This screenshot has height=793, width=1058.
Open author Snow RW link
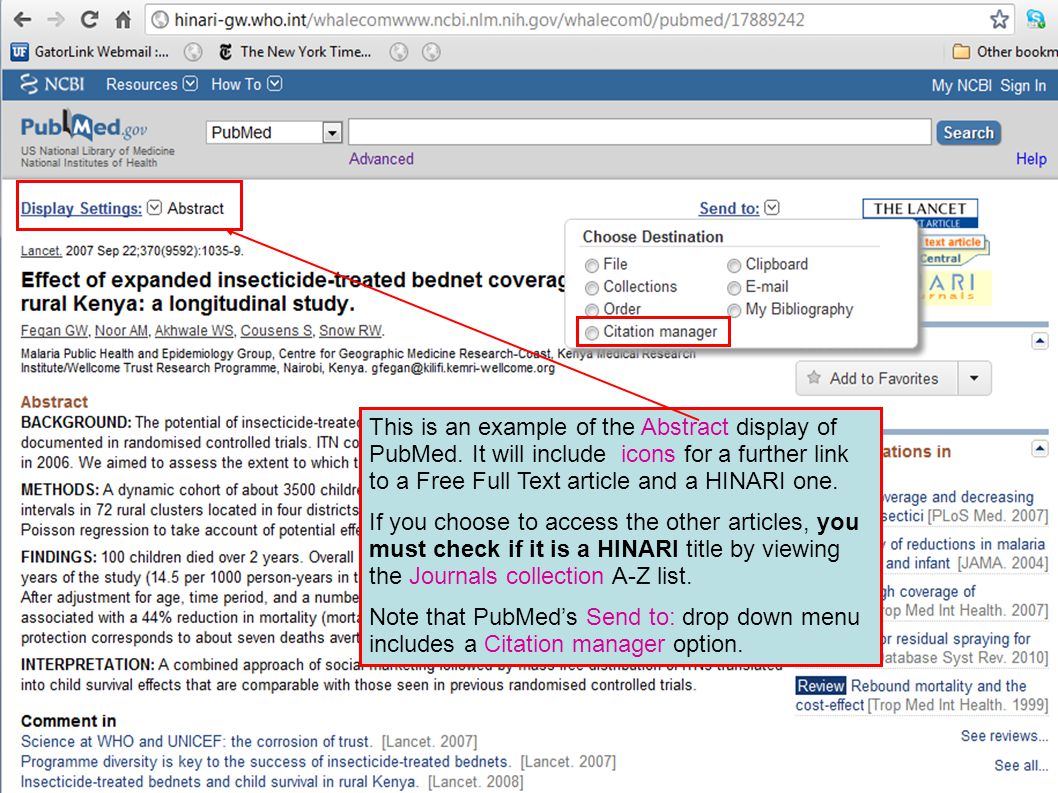pyautogui.click(x=351, y=331)
